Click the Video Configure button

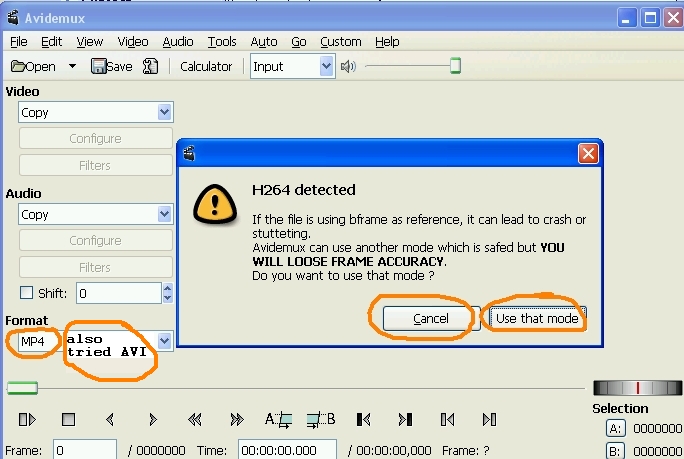pos(96,138)
